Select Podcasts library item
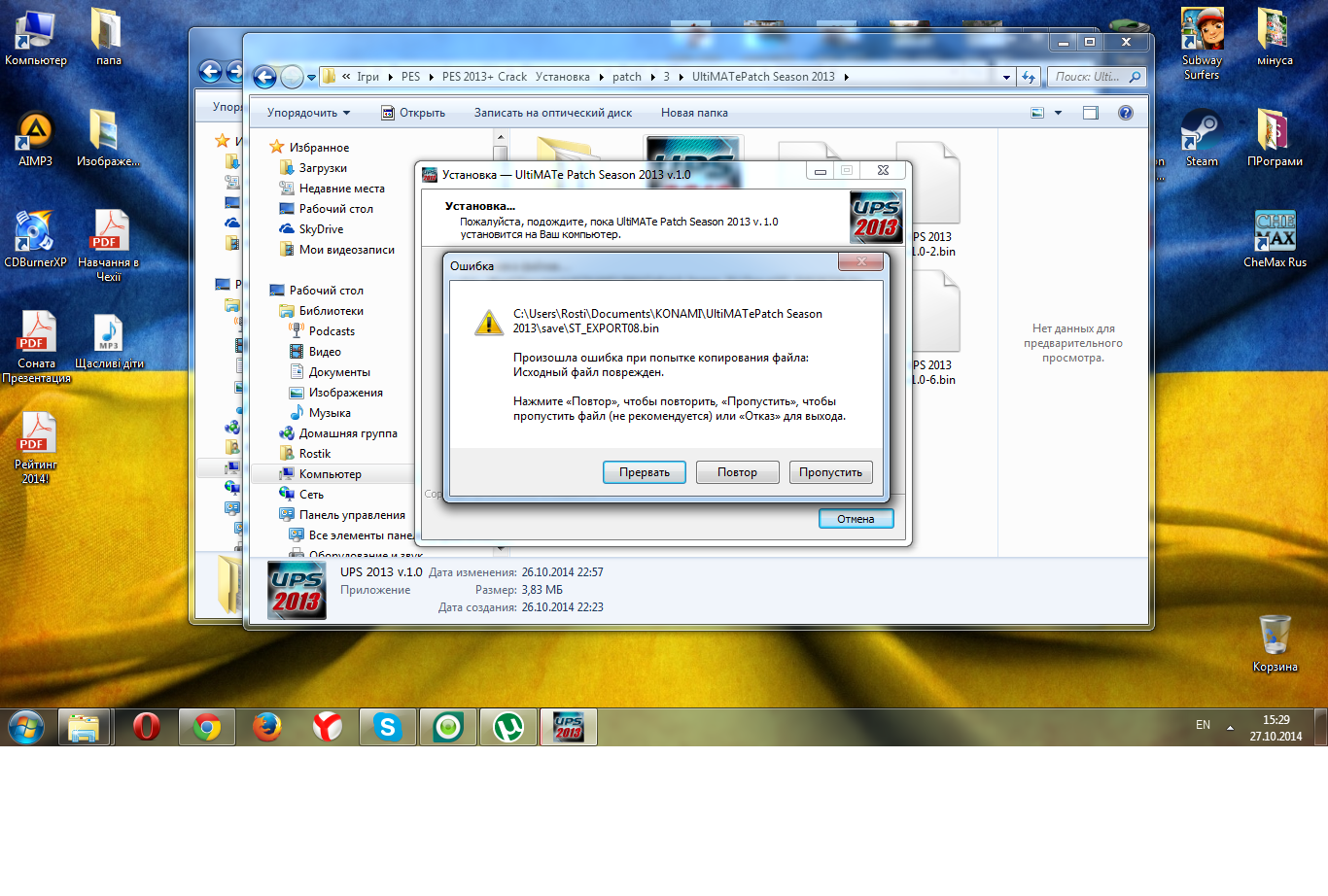1328x896 pixels. click(332, 331)
